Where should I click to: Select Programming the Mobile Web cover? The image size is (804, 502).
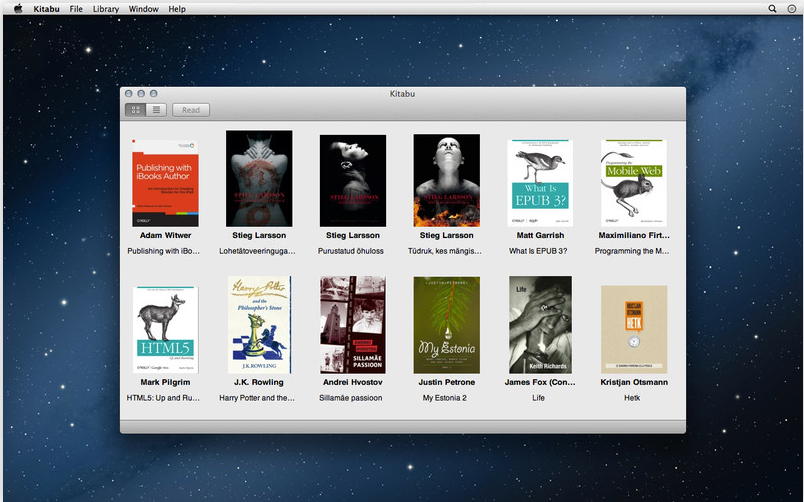coord(634,183)
